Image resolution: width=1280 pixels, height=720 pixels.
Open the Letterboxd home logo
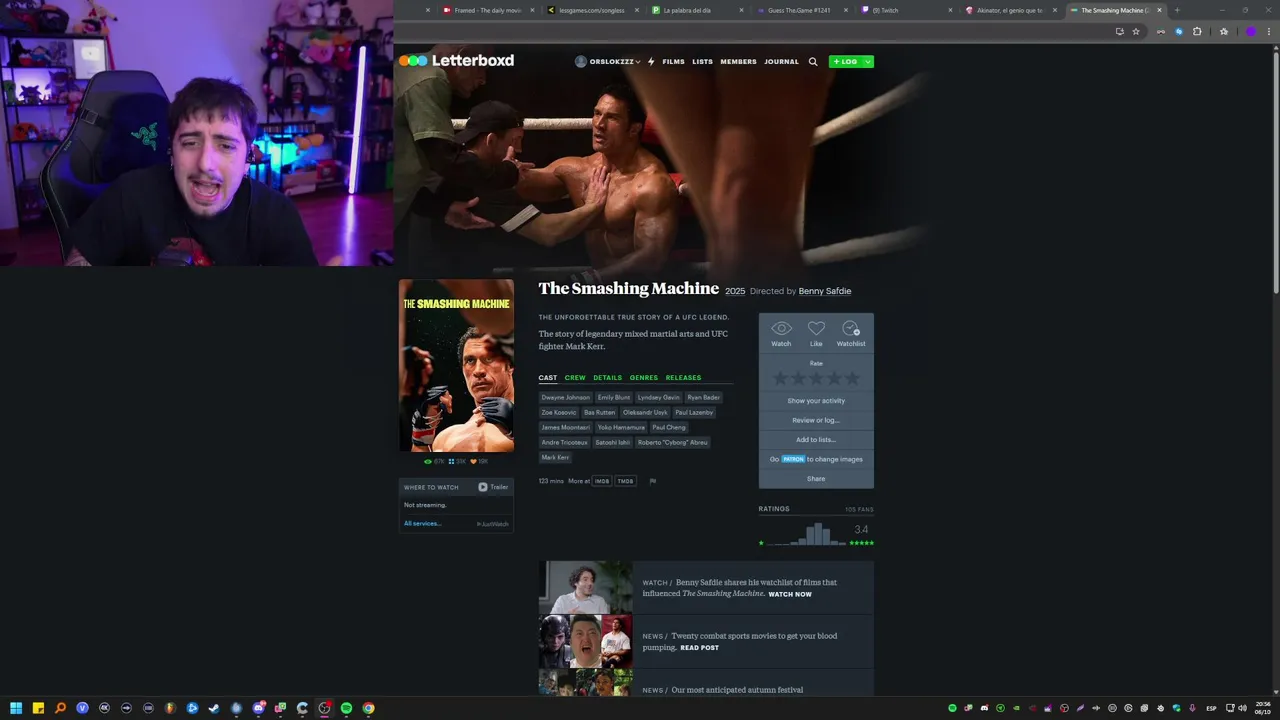(x=456, y=61)
